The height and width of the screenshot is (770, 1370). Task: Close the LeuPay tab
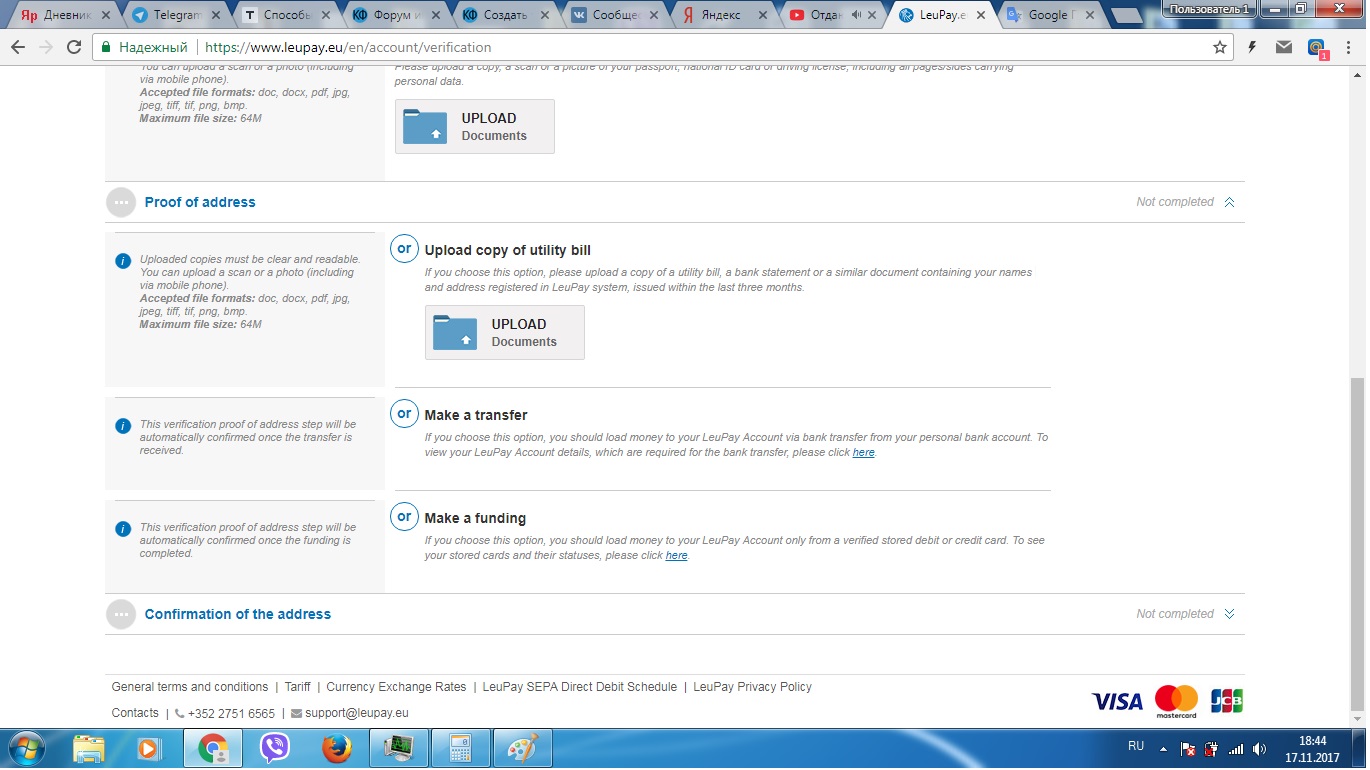coord(980,15)
